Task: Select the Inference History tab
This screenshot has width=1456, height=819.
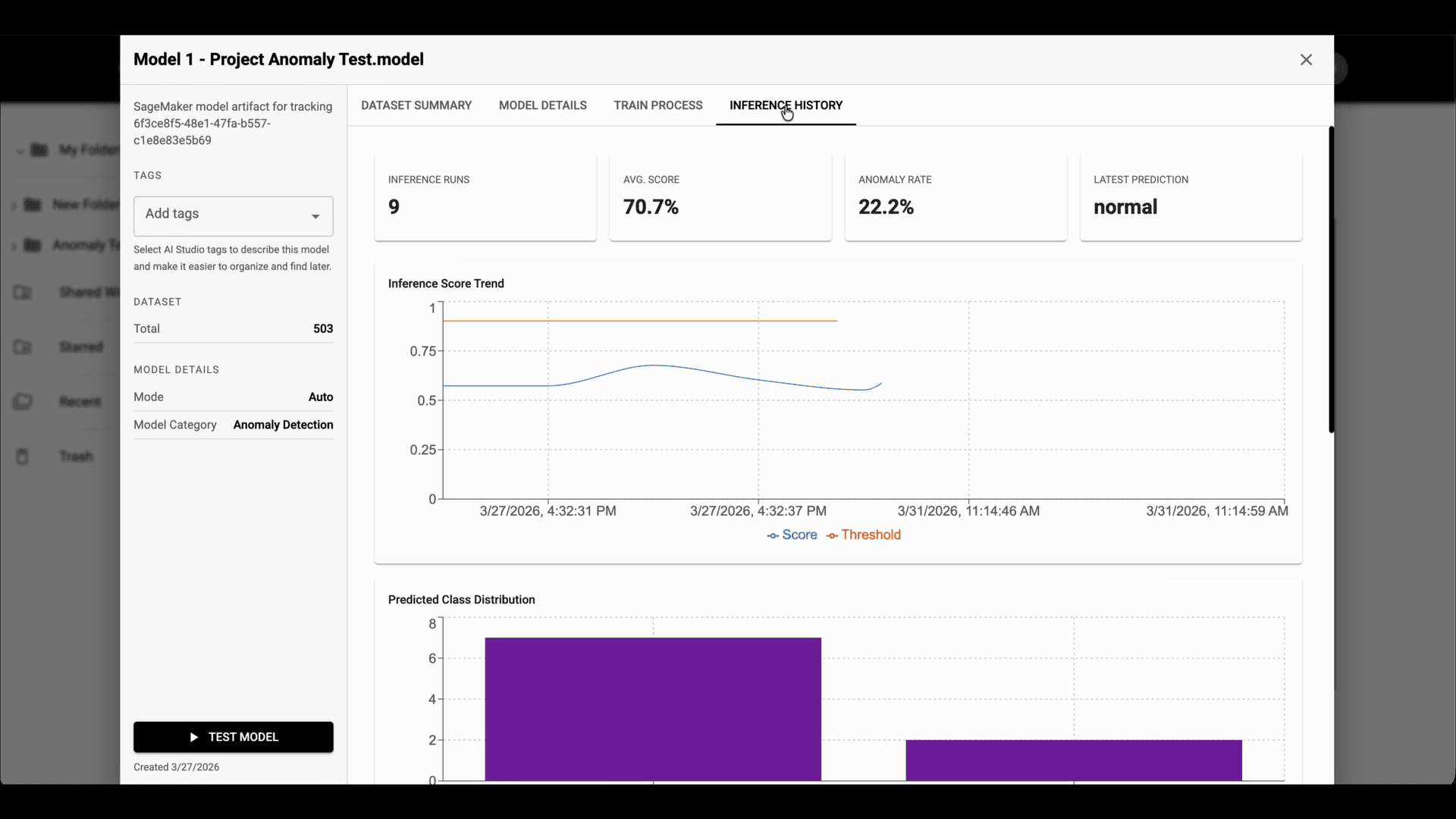Action: (786, 105)
